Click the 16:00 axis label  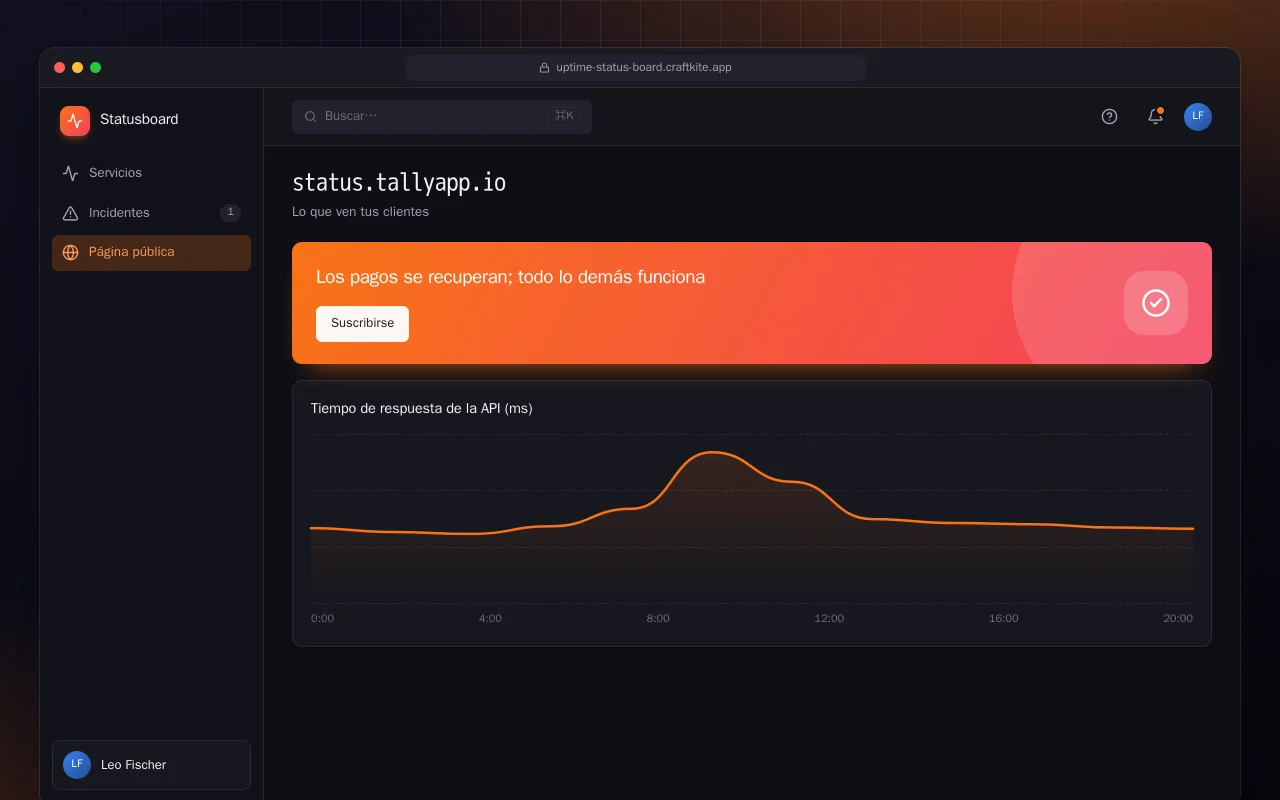(x=1004, y=618)
